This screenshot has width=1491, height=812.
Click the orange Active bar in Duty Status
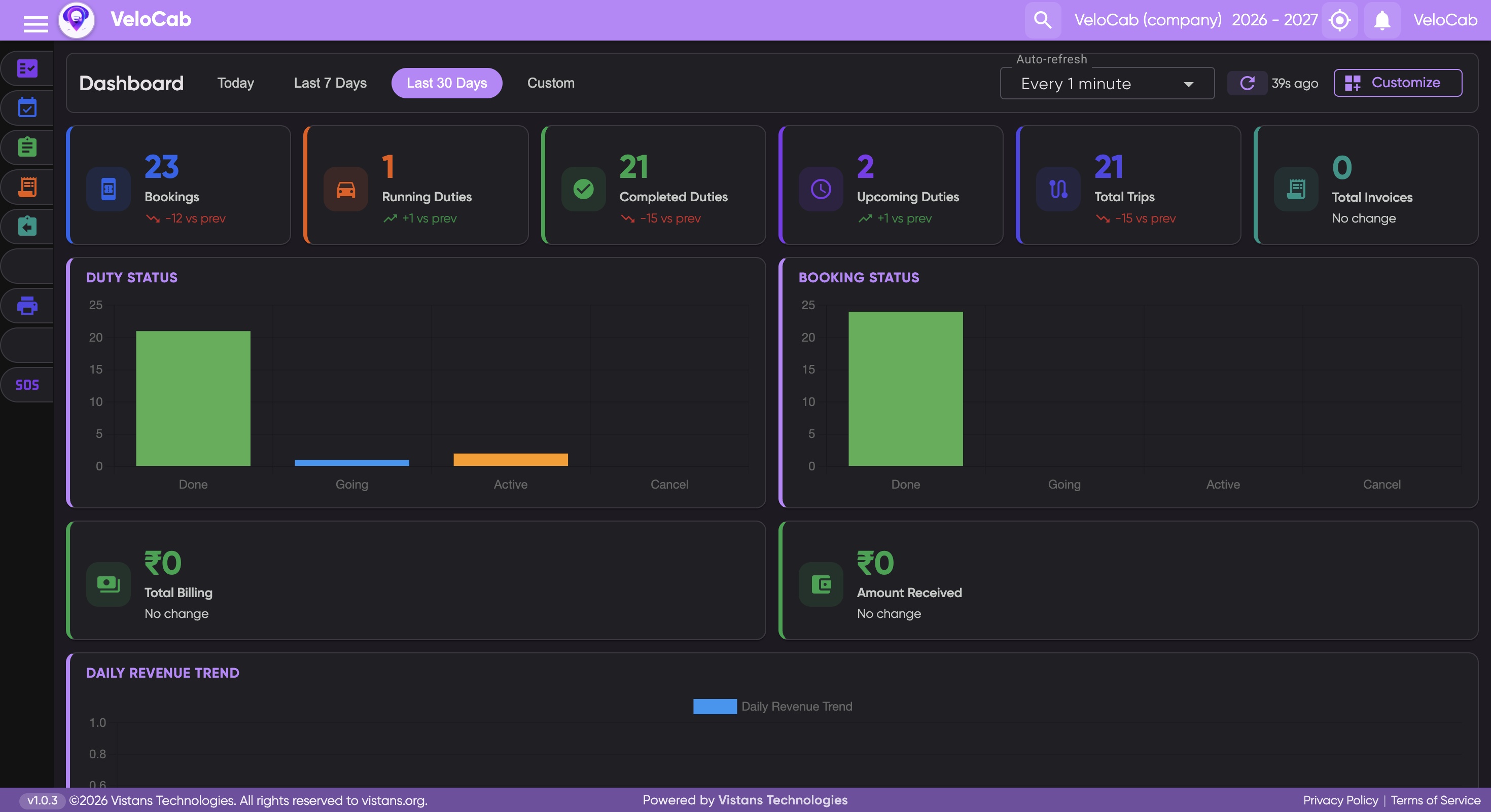coord(511,460)
